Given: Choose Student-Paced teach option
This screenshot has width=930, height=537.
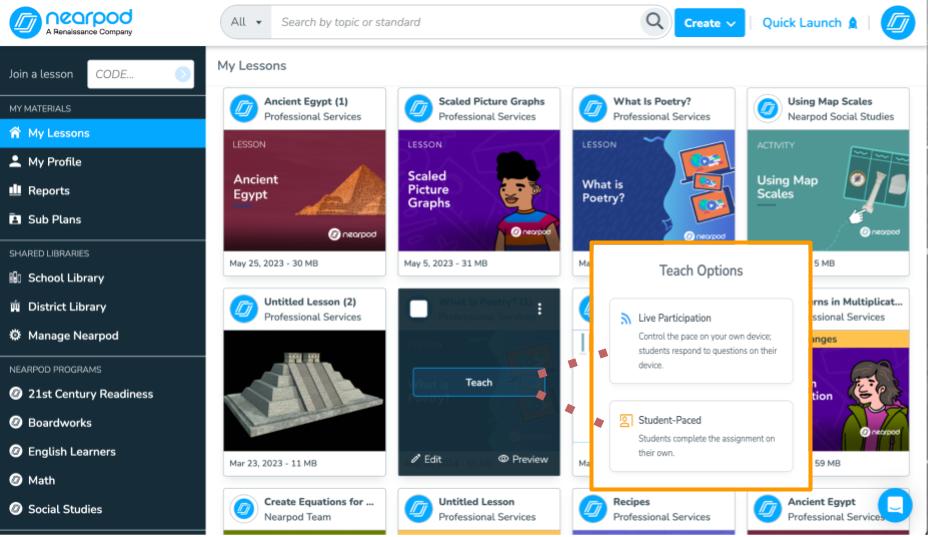Looking at the screenshot, I should coord(701,436).
